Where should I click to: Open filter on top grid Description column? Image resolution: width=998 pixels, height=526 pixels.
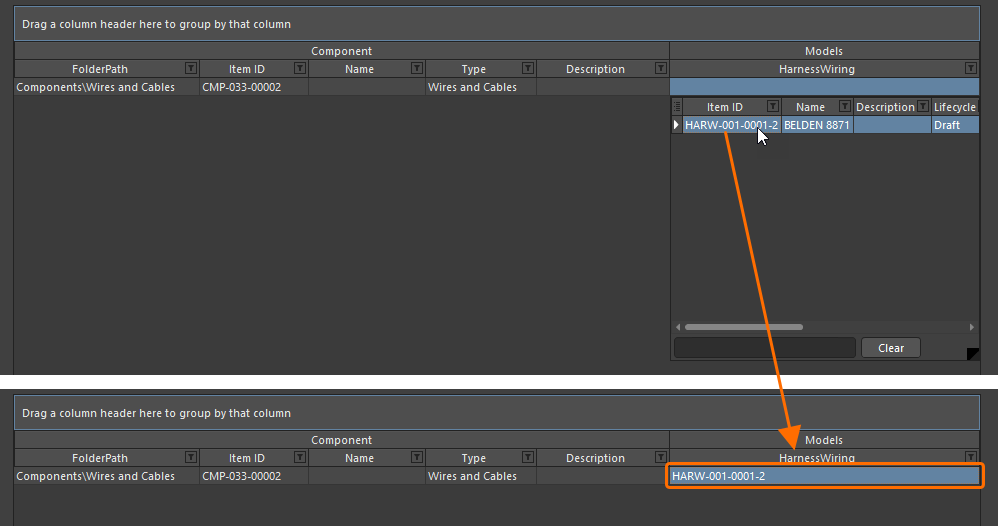click(661, 68)
